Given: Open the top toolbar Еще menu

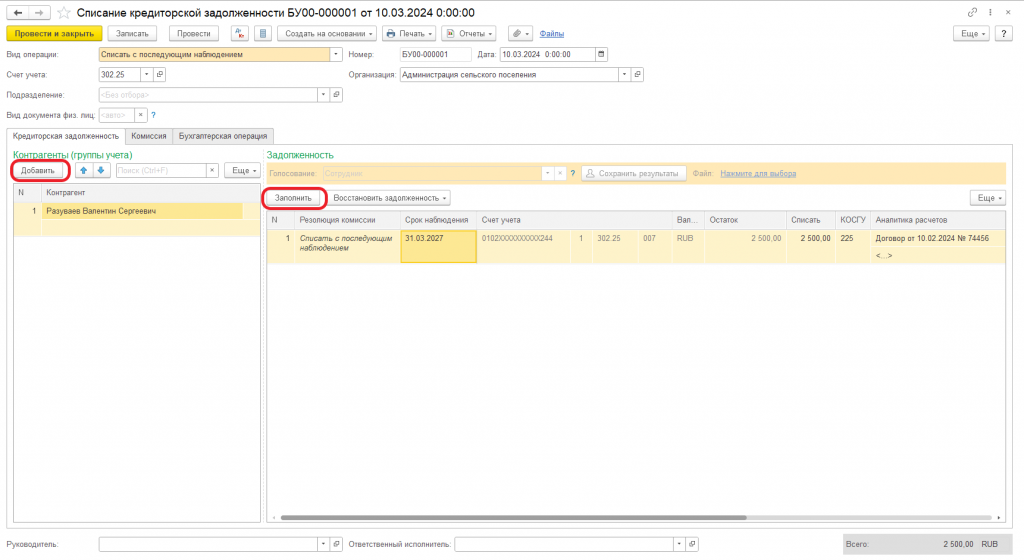Looking at the screenshot, I should coord(972,33).
